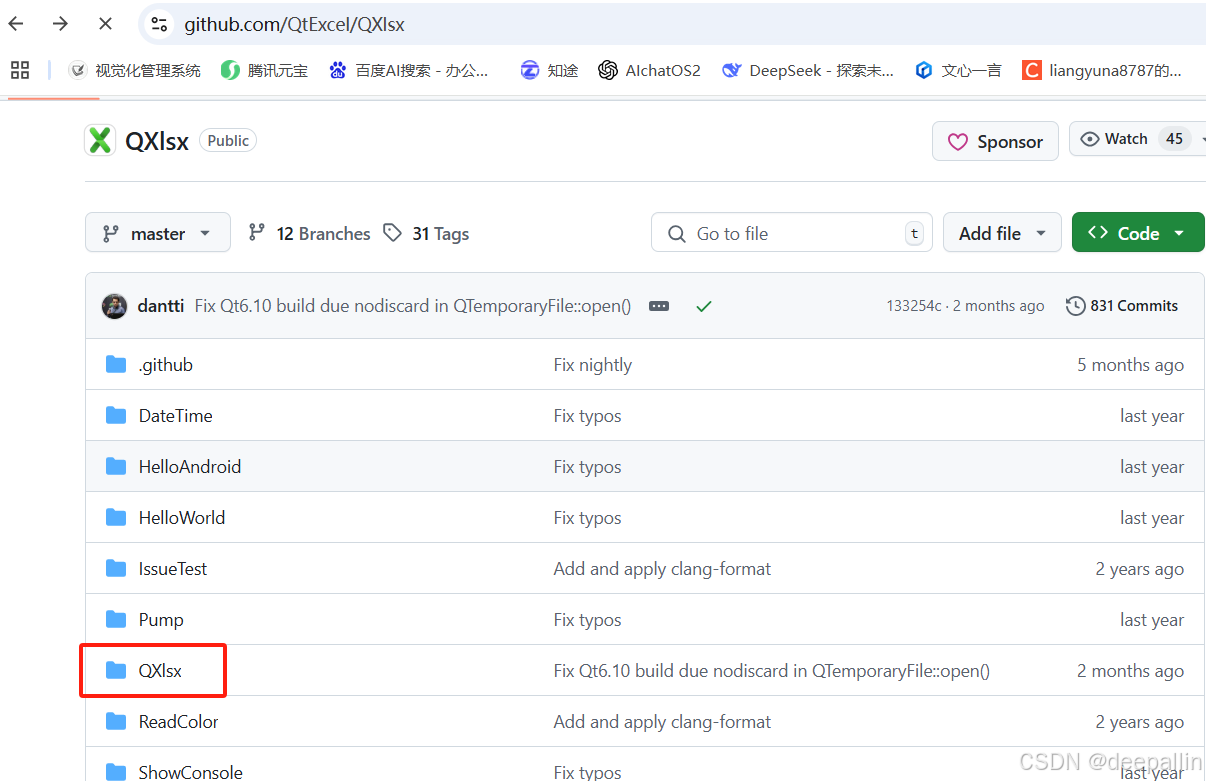The width and height of the screenshot is (1206, 781).
Task: Click the QXlsx repository logo icon
Action: (100, 141)
